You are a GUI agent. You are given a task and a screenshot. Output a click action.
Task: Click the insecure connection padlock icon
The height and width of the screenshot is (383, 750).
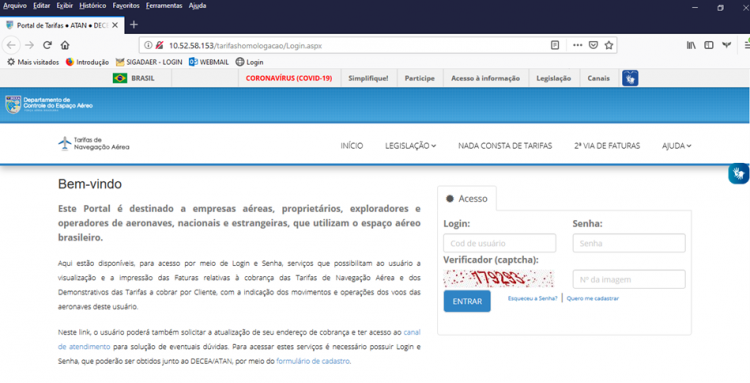(x=159, y=45)
